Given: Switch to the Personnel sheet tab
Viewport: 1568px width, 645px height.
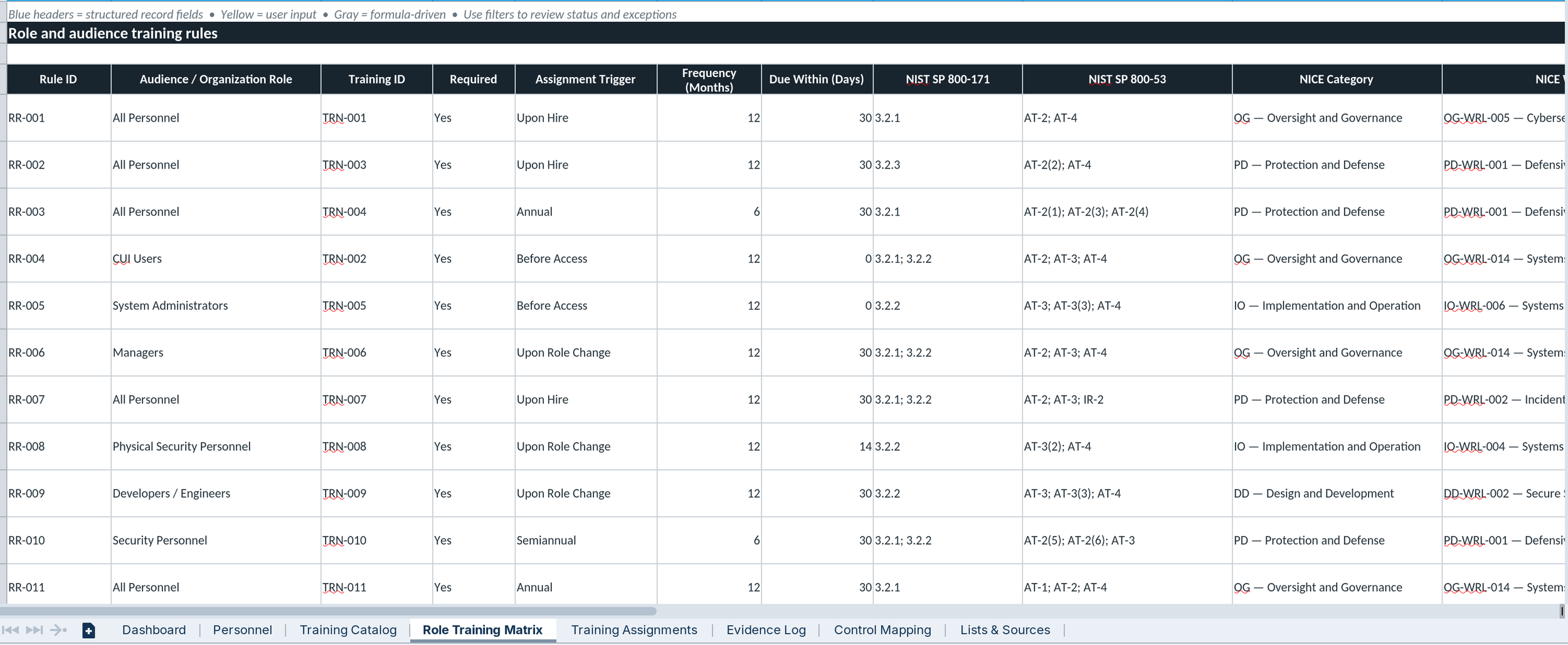Looking at the screenshot, I should (x=242, y=630).
